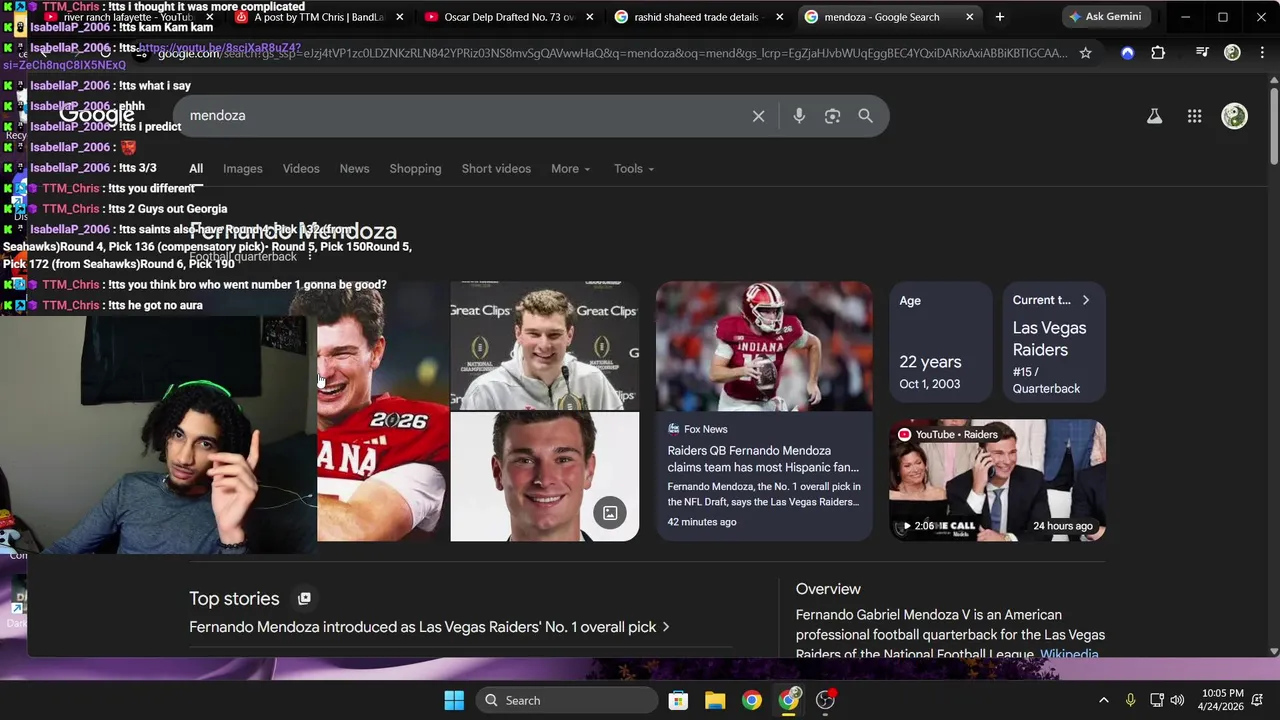Open the suit headshot photo

(x=544, y=477)
